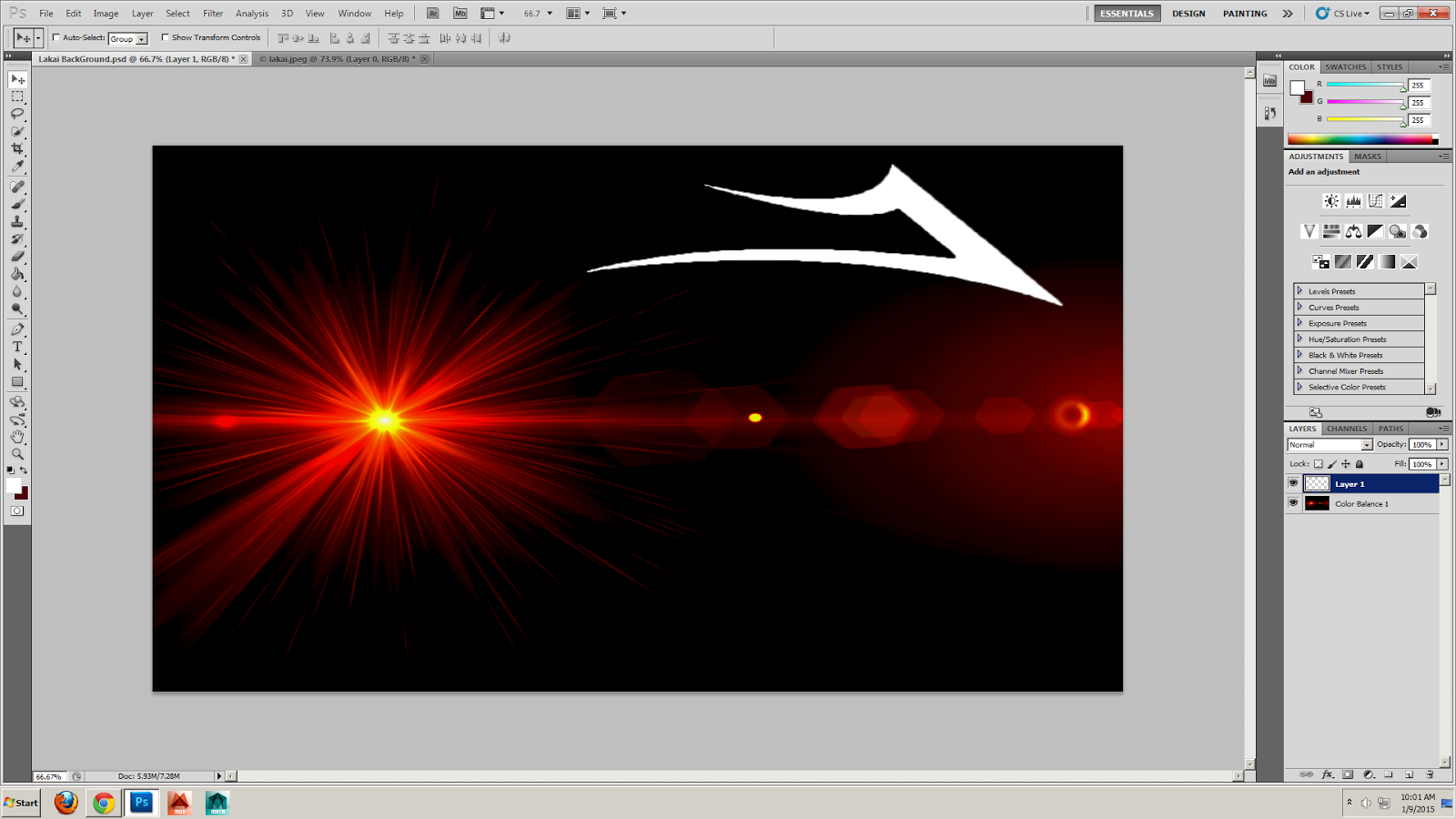The height and width of the screenshot is (819, 1456).
Task: Toggle lock all for the layer
Action: 1360,464
